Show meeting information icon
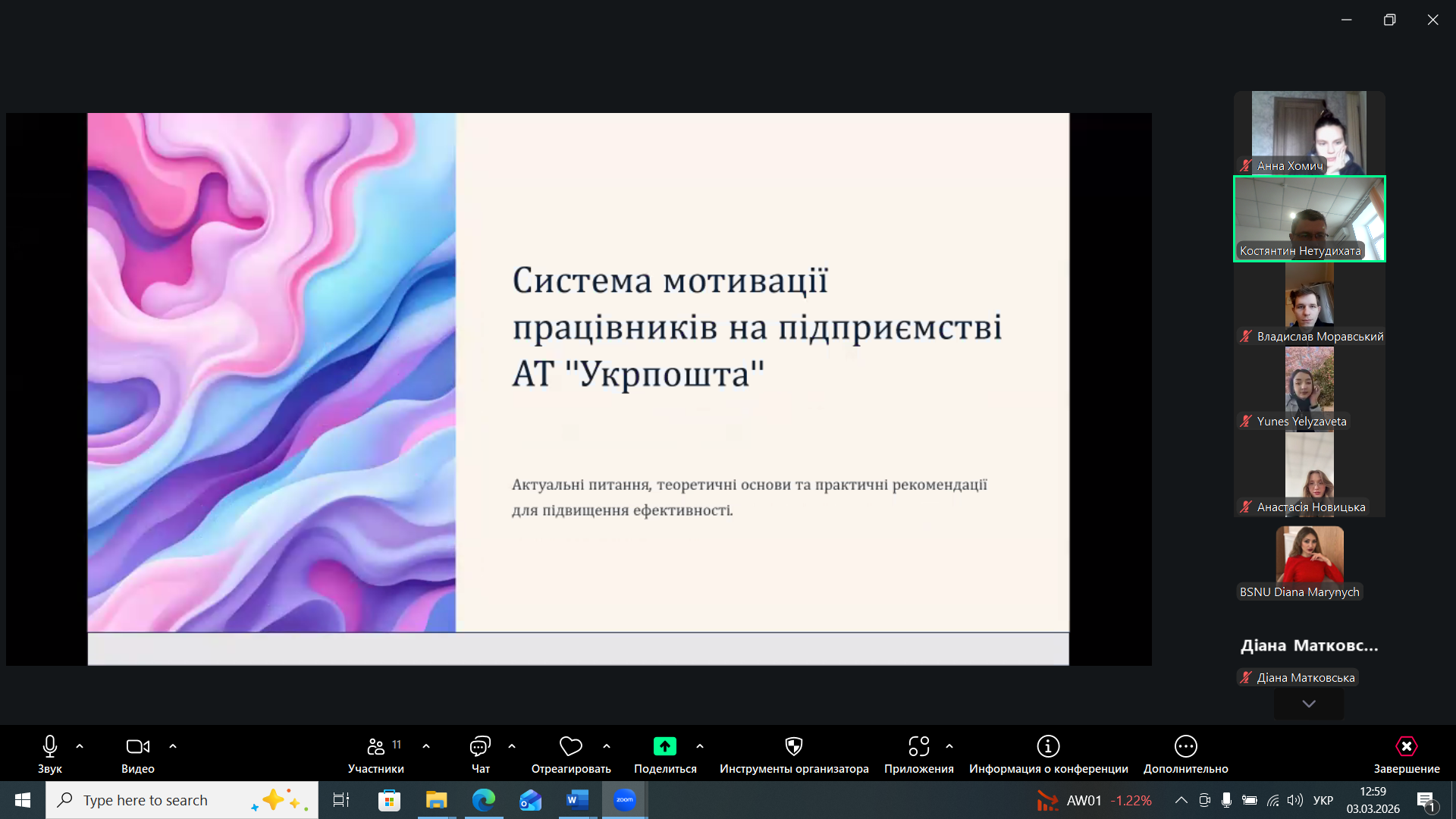 point(1048,747)
